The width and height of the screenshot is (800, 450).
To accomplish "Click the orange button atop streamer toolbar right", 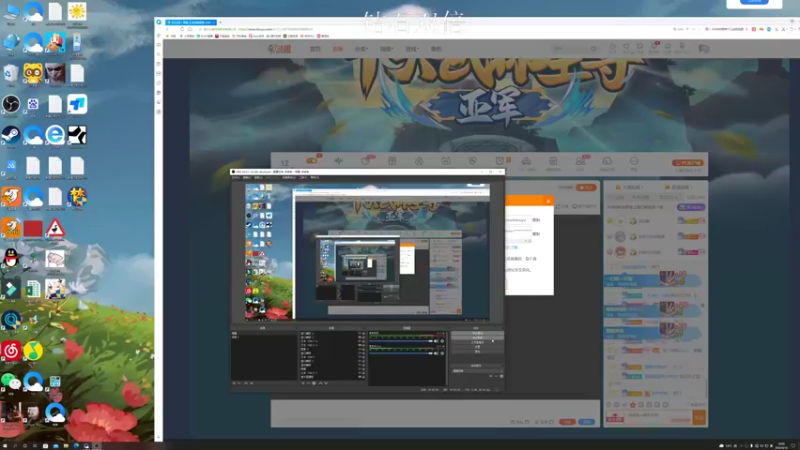I will point(688,163).
